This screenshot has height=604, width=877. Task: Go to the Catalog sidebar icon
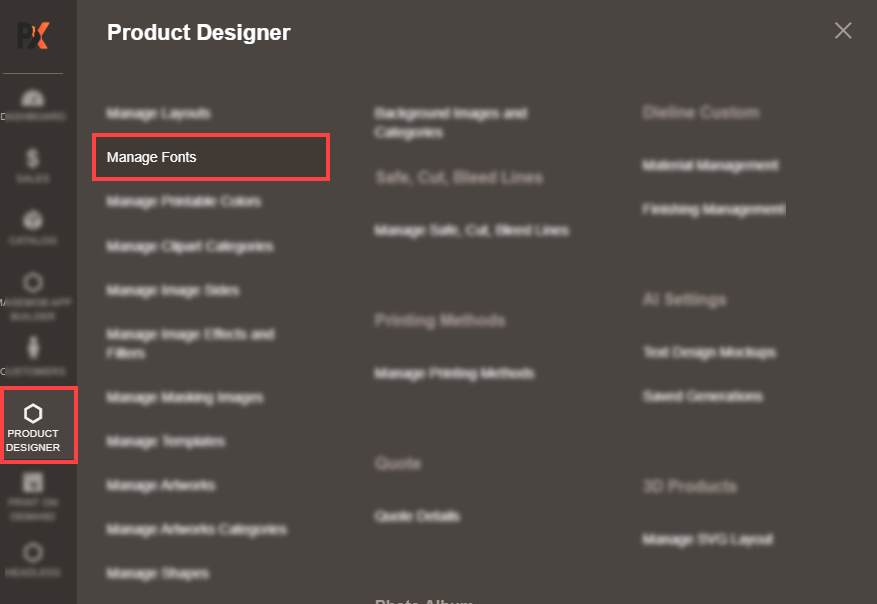pos(33,226)
